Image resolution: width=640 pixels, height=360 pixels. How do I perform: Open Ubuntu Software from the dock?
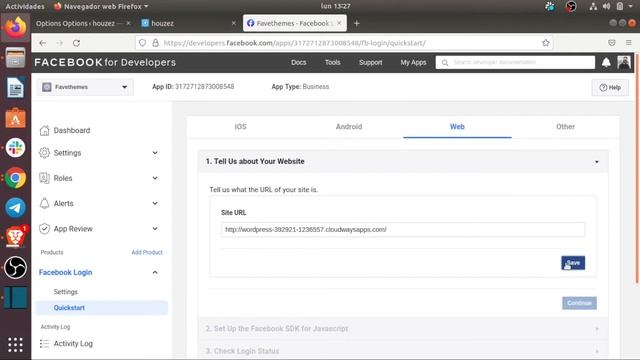pyautogui.click(x=16, y=118)
